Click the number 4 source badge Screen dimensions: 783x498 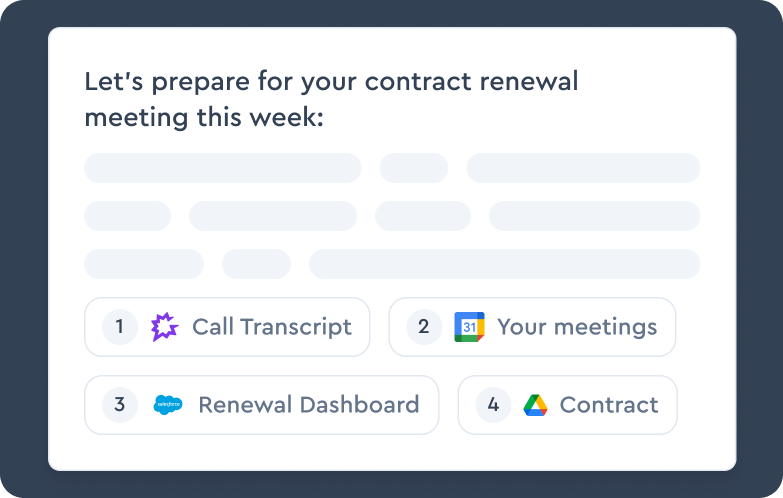(x=493, y=405)
